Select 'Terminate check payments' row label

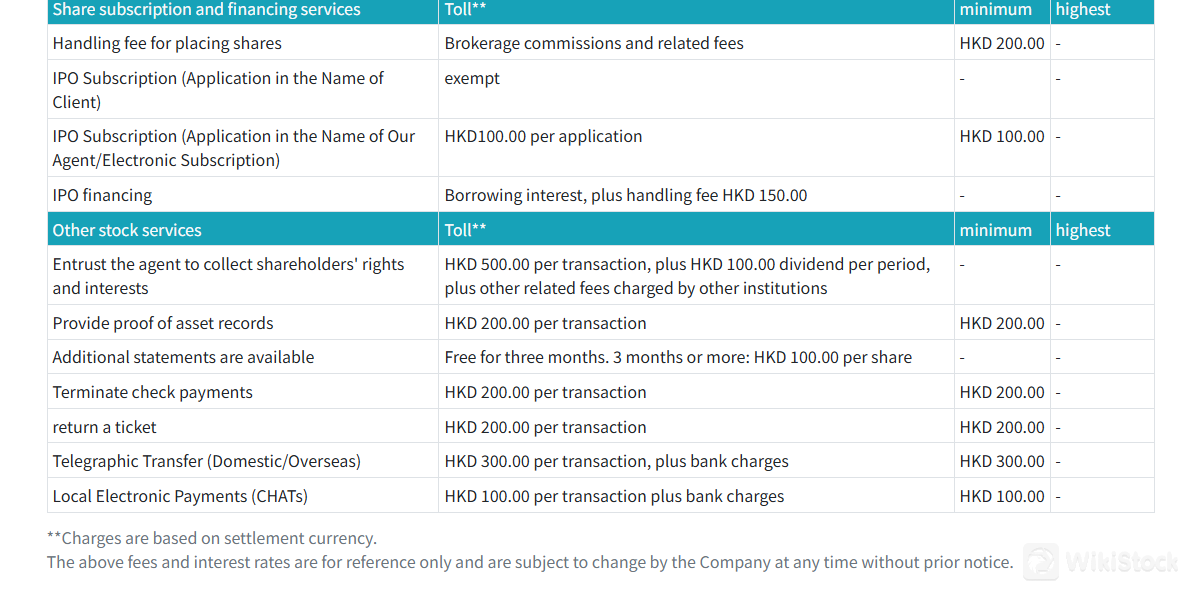coord(152,392)
